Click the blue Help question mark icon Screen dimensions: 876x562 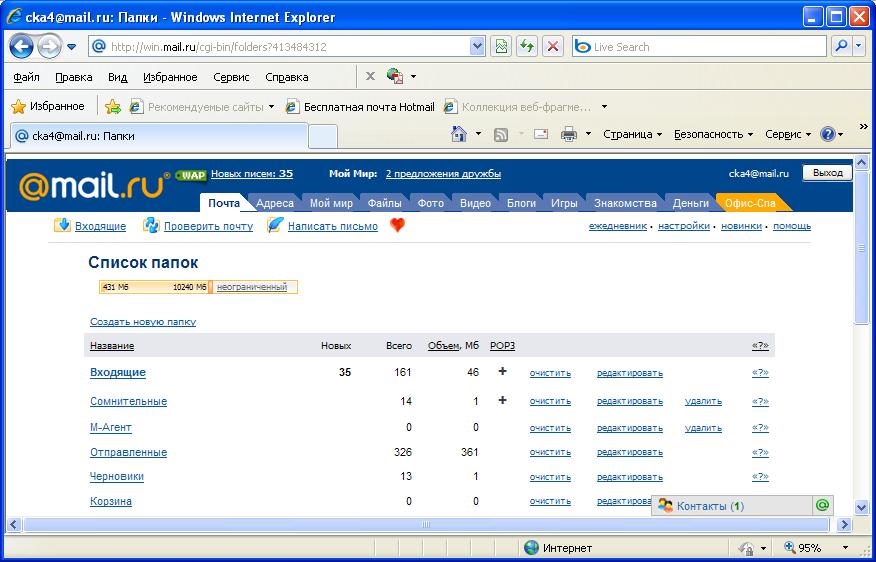[828, 134]
